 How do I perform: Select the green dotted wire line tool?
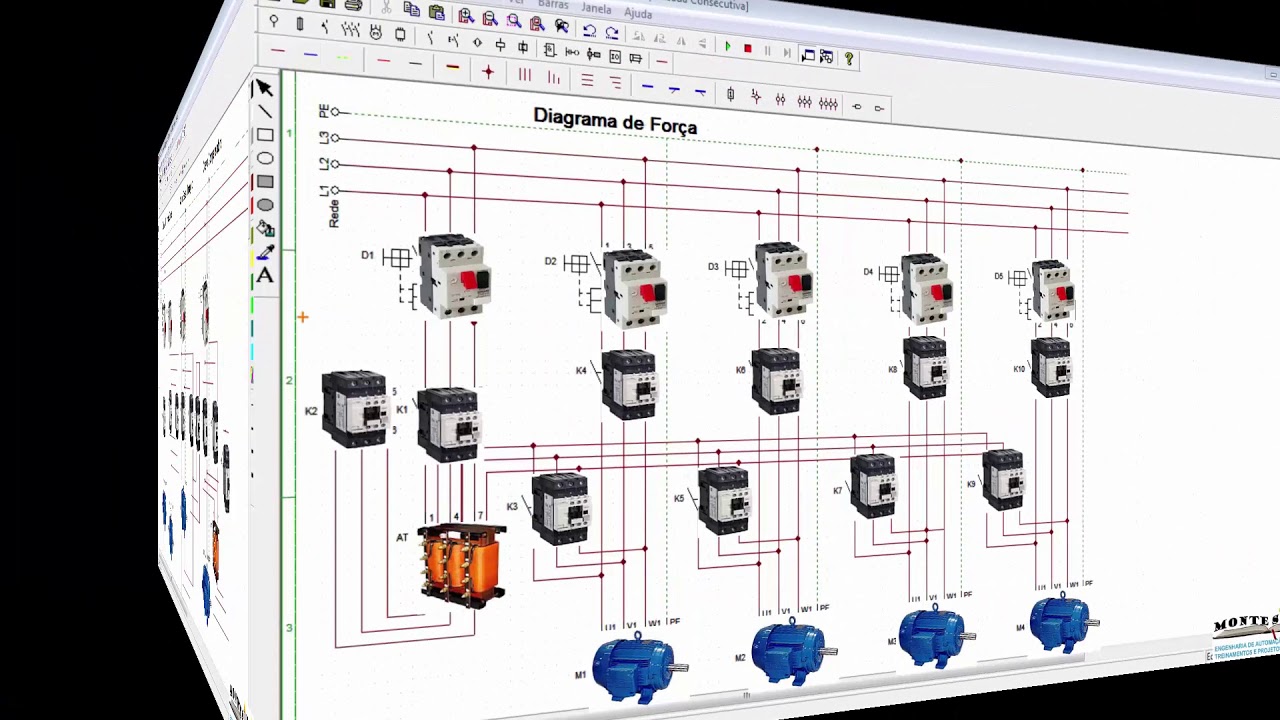(x=342, y=57)
